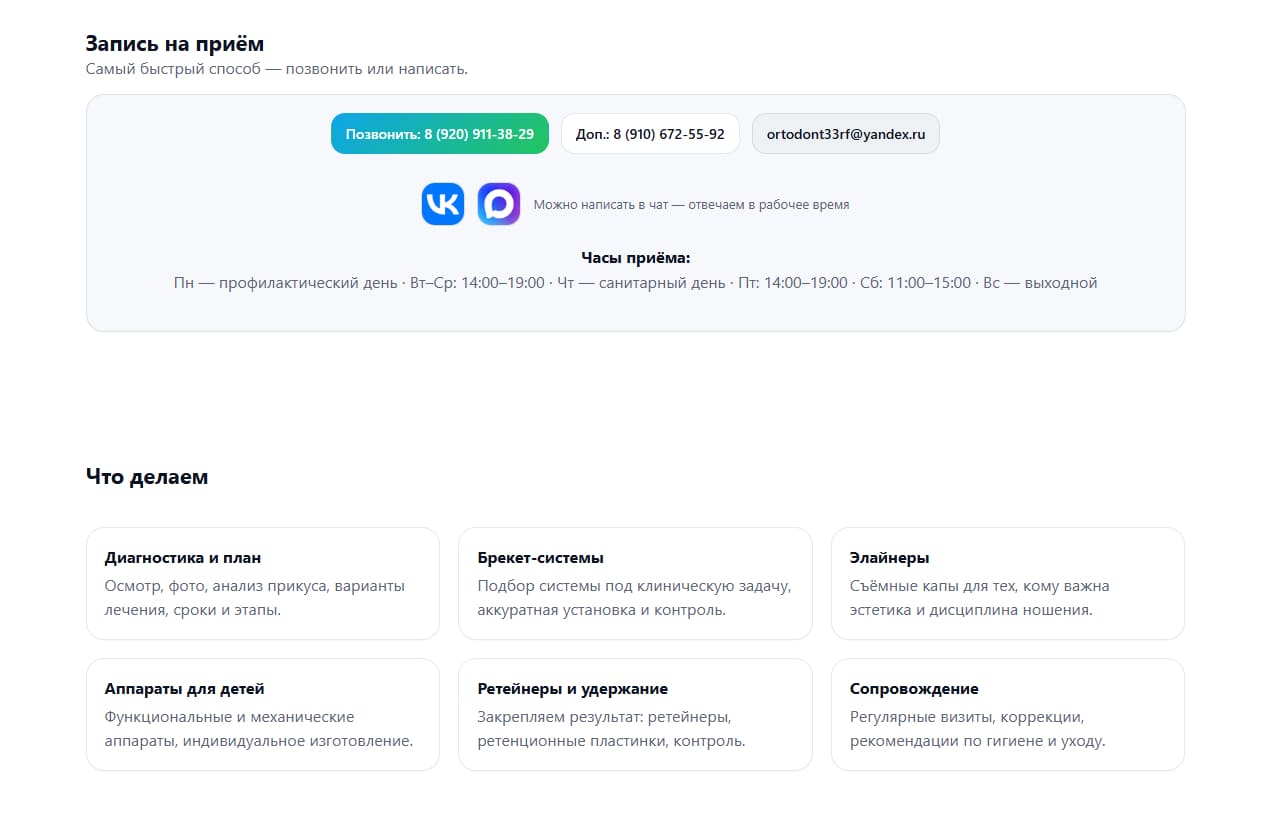
Task: Choose the Элайнеры service card
Action: [1007, 583]
